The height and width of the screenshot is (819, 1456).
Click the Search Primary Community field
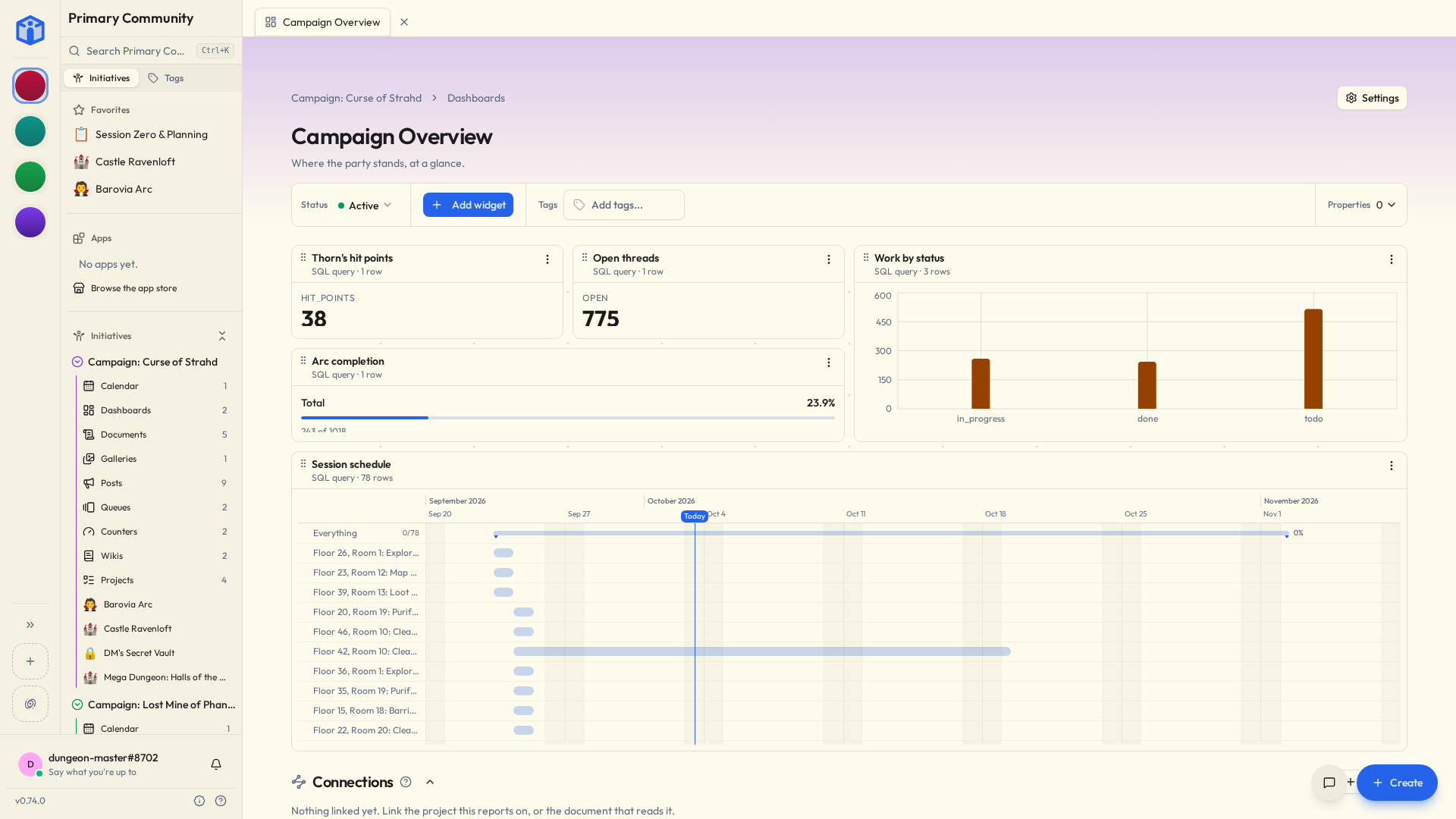(152, 51)
